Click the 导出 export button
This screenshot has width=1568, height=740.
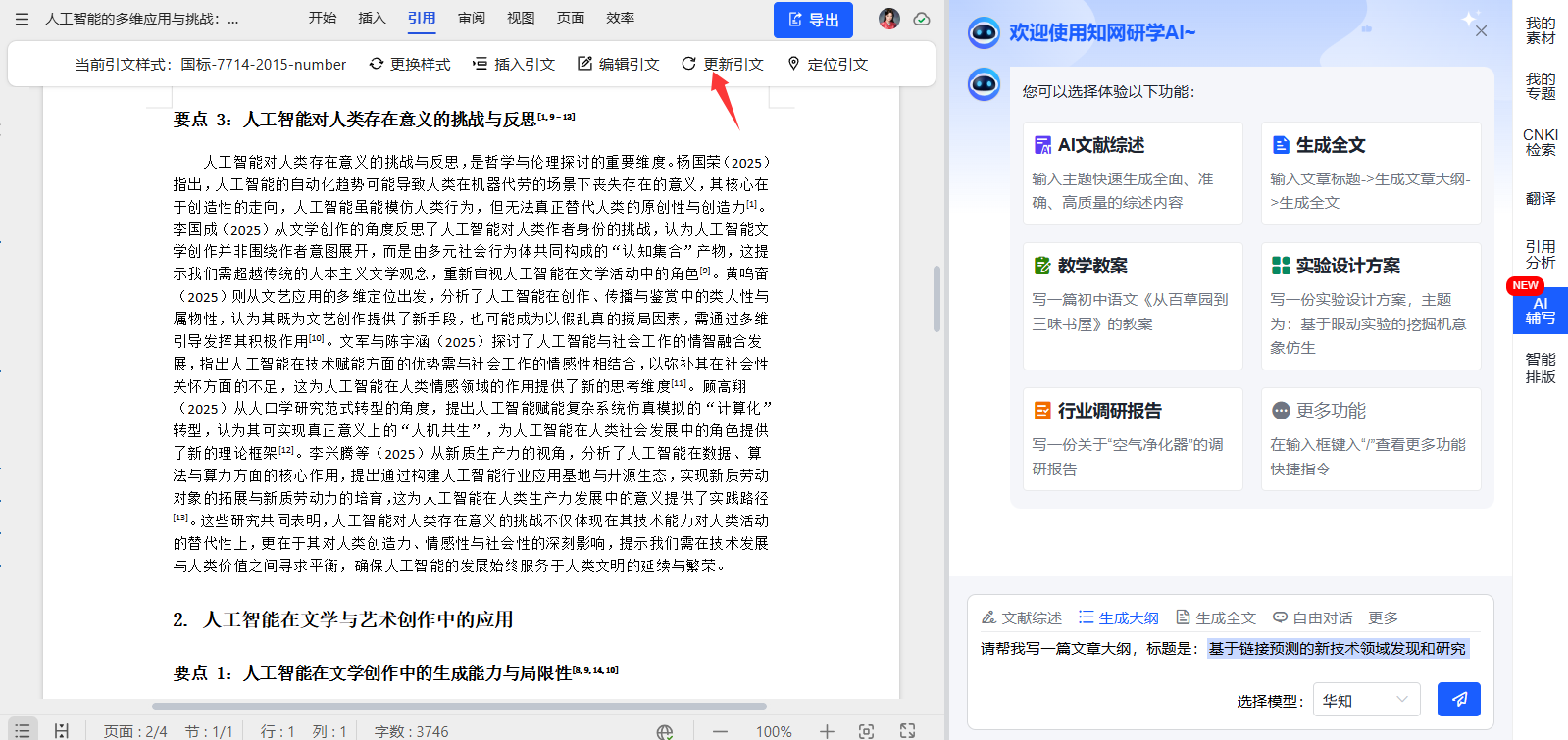813,20
